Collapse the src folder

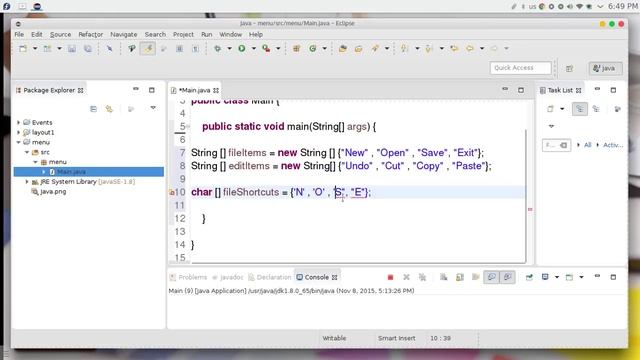pos(27,152)
